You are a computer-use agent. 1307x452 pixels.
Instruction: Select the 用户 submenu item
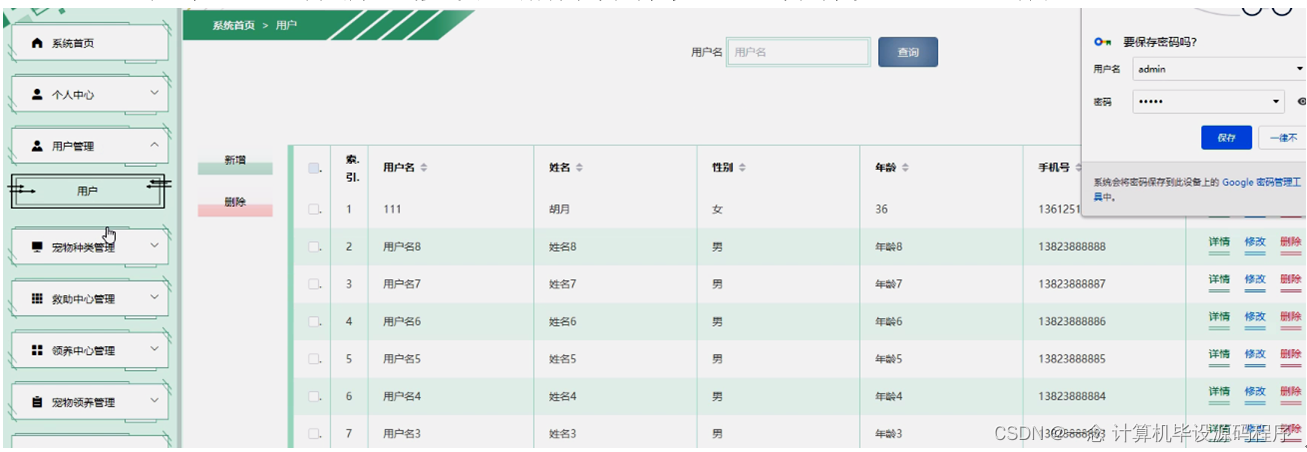(x=88, y=191)
